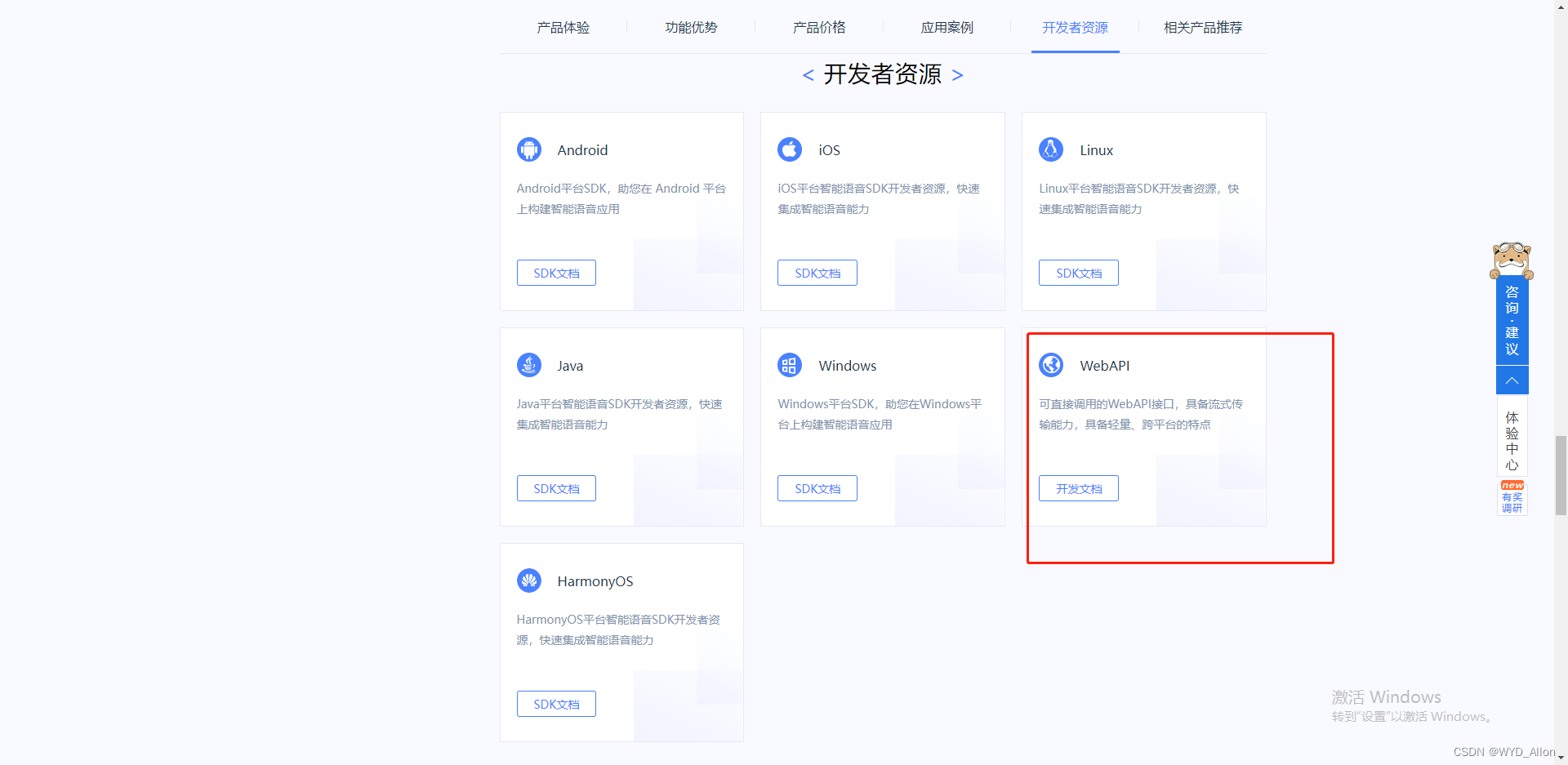The height and width of the screenshot is (765, 1568).
Task: Click the Android card title
Action: pyautogui.click(x=582, y=150)
